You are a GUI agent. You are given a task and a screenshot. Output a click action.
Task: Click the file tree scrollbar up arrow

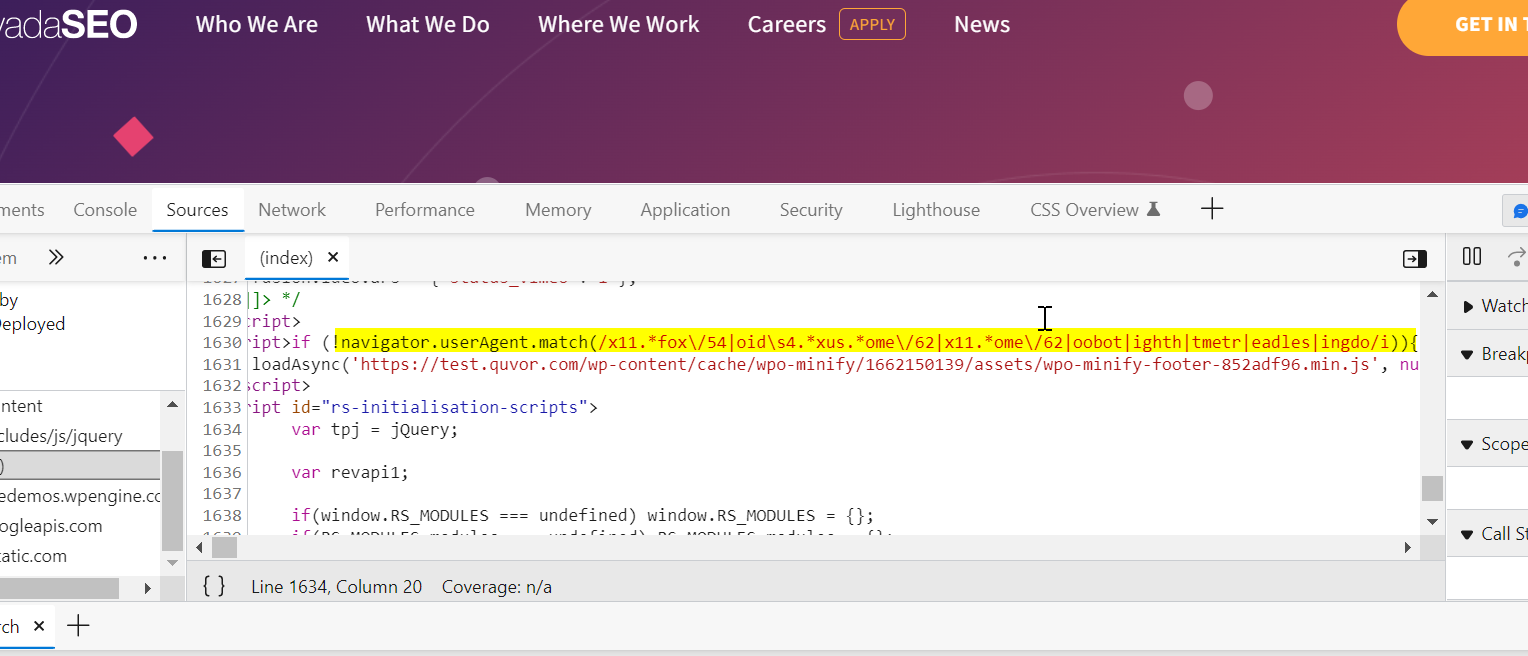173,406
